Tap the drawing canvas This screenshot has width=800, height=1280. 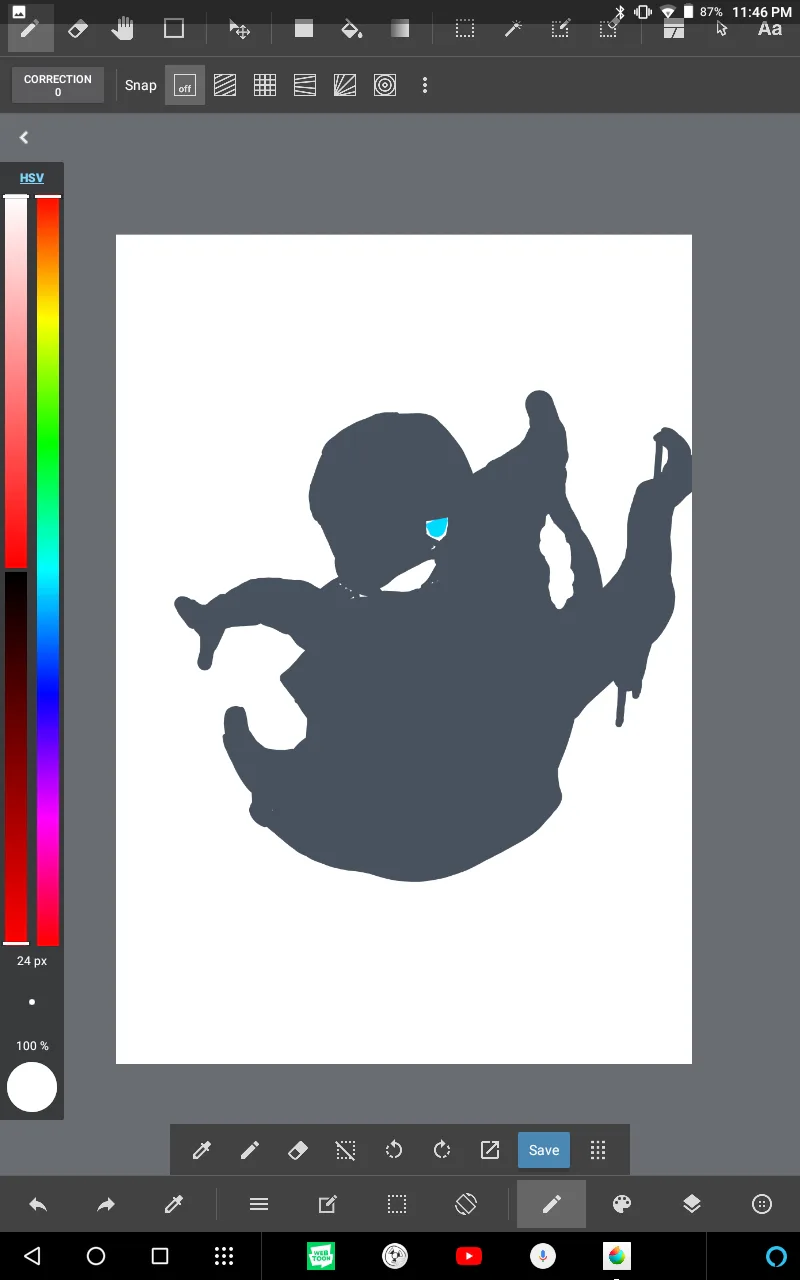click(x=404, y=649)
